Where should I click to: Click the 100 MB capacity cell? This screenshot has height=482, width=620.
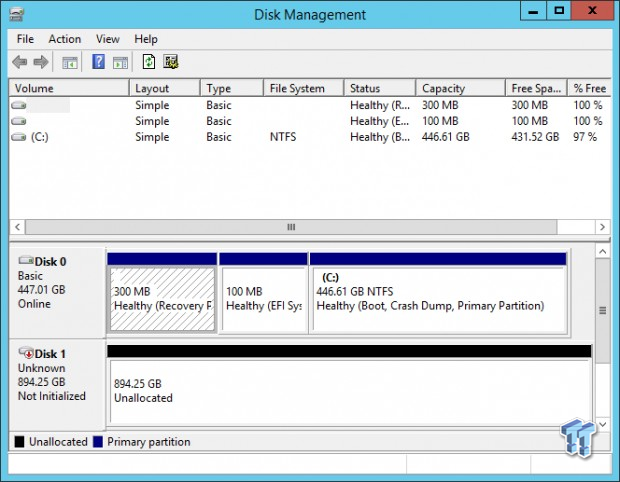click(440, 121)
